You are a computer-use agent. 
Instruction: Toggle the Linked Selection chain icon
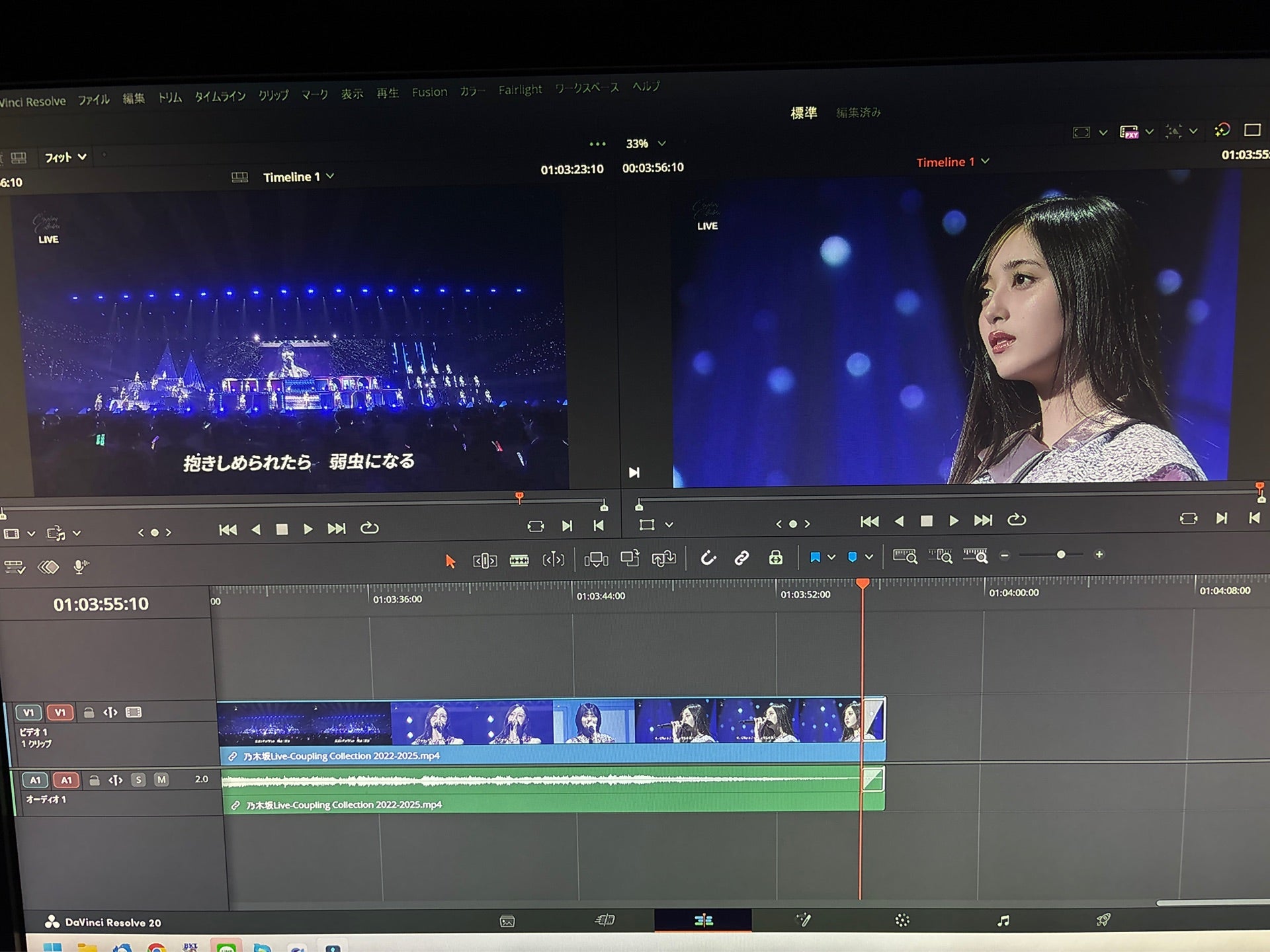[x=741, y=558]
